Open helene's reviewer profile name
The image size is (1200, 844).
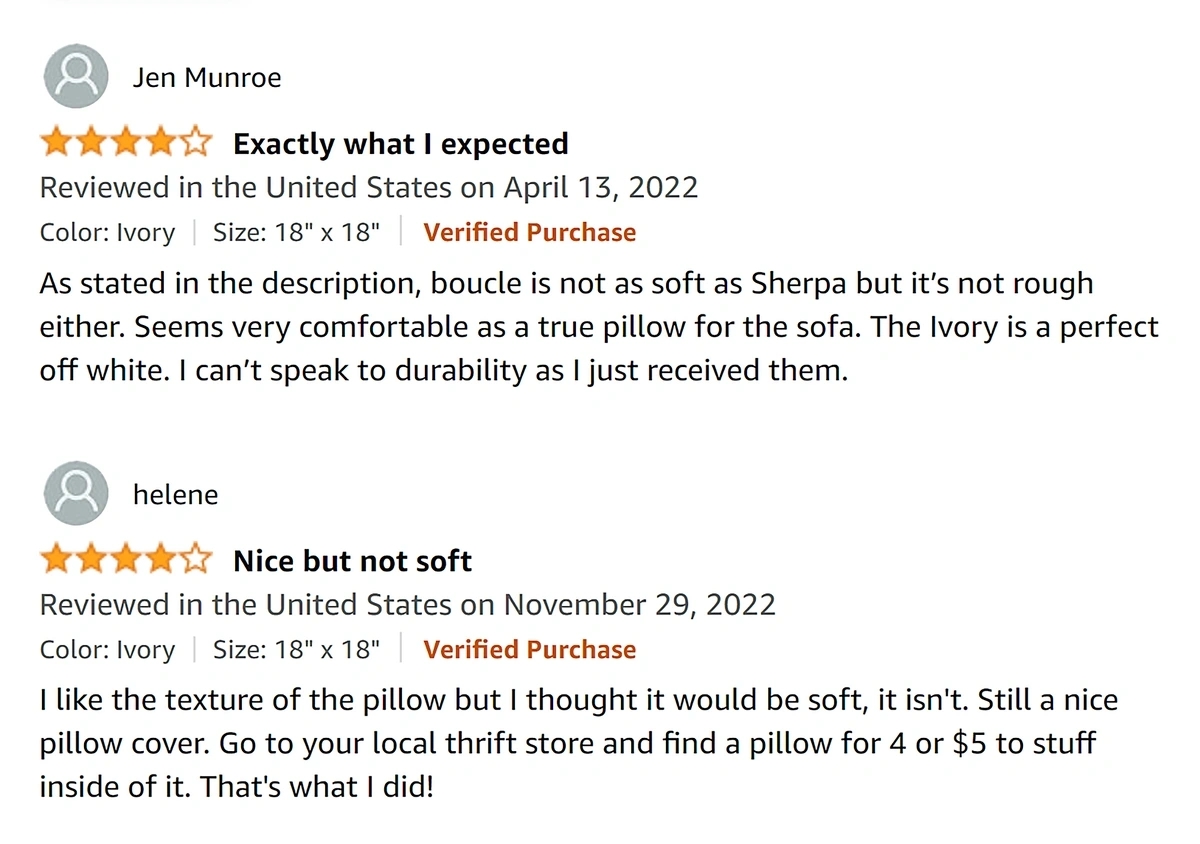click(x=175, y=495)
